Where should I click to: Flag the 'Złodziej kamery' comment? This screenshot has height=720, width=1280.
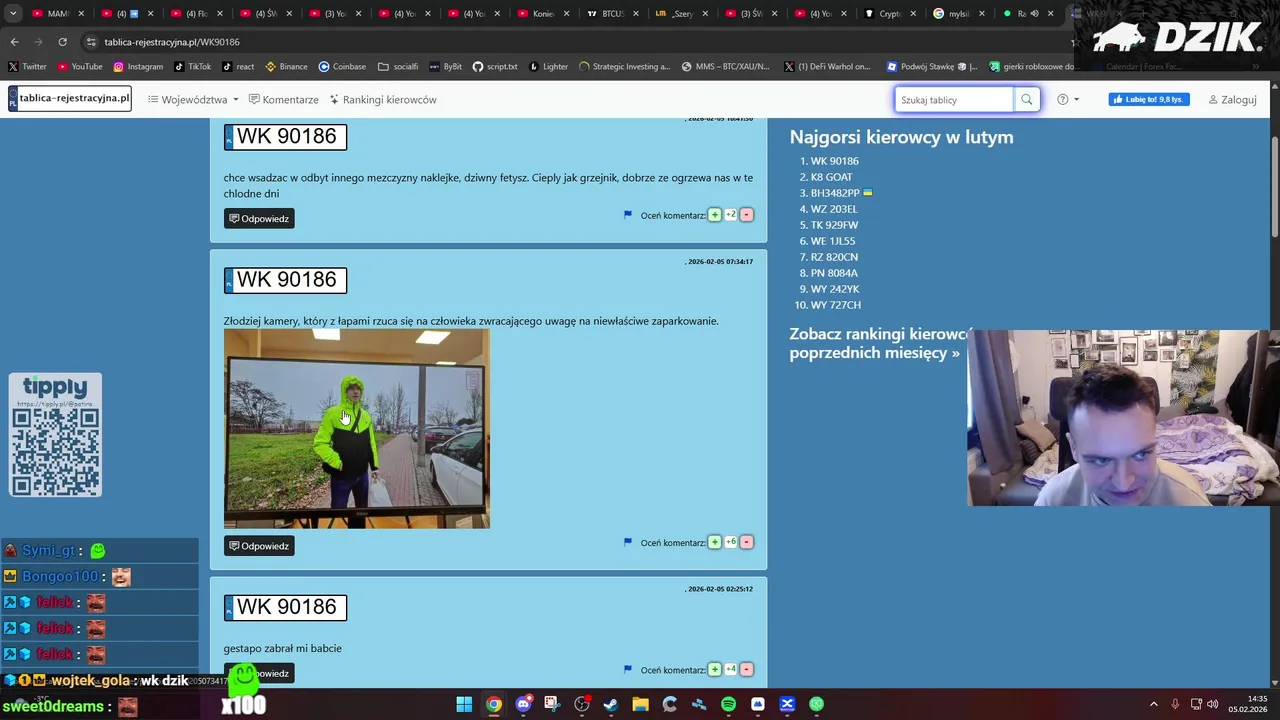point(628,542)
